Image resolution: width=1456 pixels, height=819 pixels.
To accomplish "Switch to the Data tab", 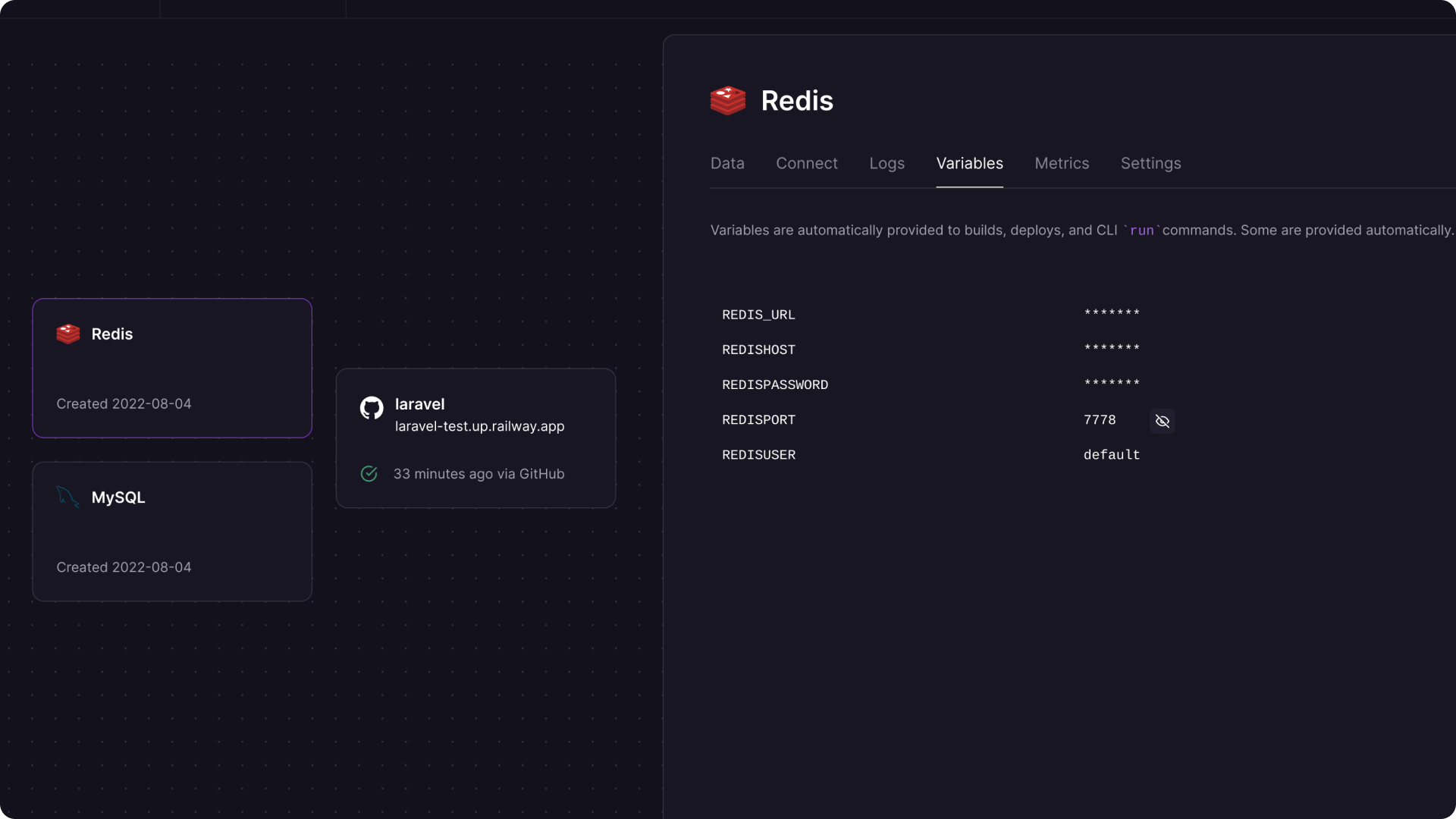I will 727,163.
